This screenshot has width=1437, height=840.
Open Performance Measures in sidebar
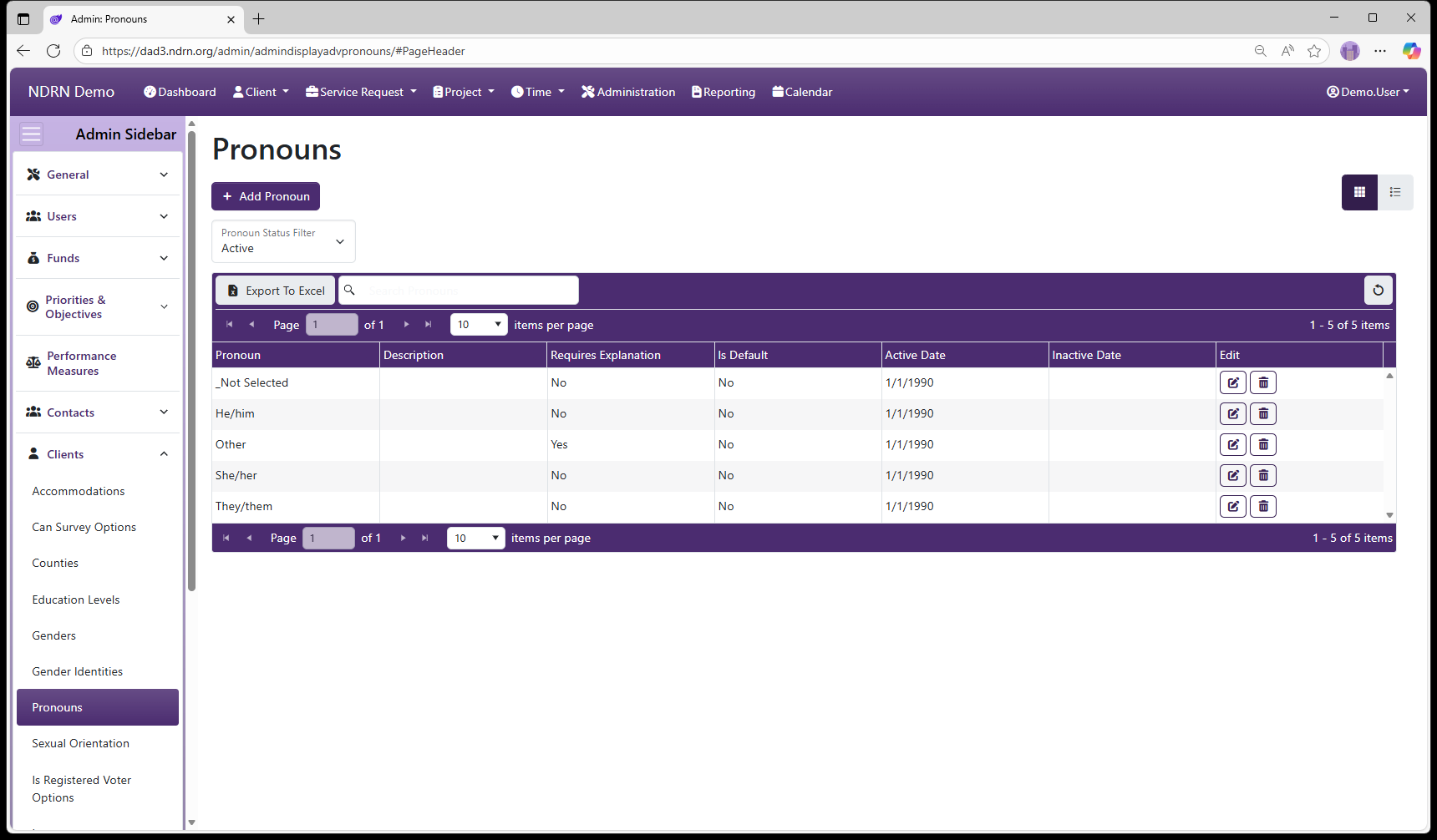pos(98,363)
